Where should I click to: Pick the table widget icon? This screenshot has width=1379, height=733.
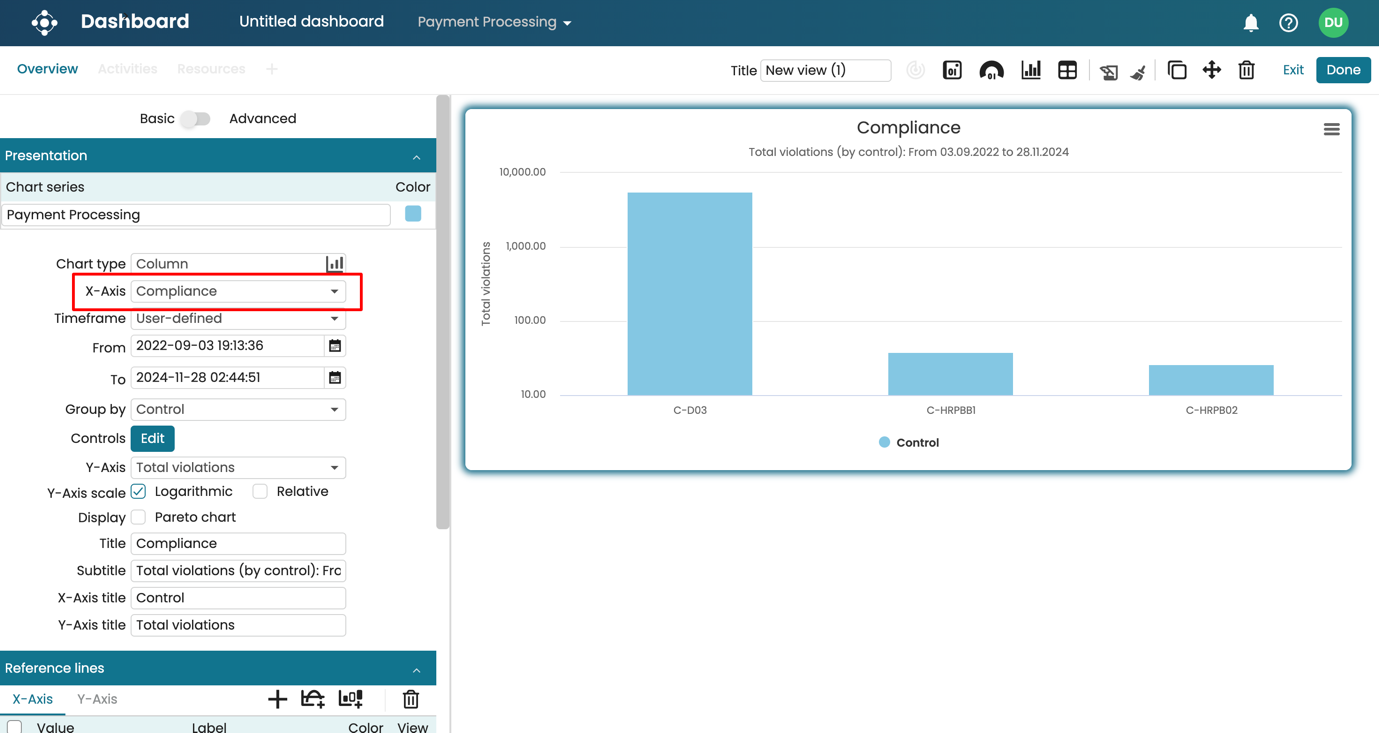click(1067, 70)
